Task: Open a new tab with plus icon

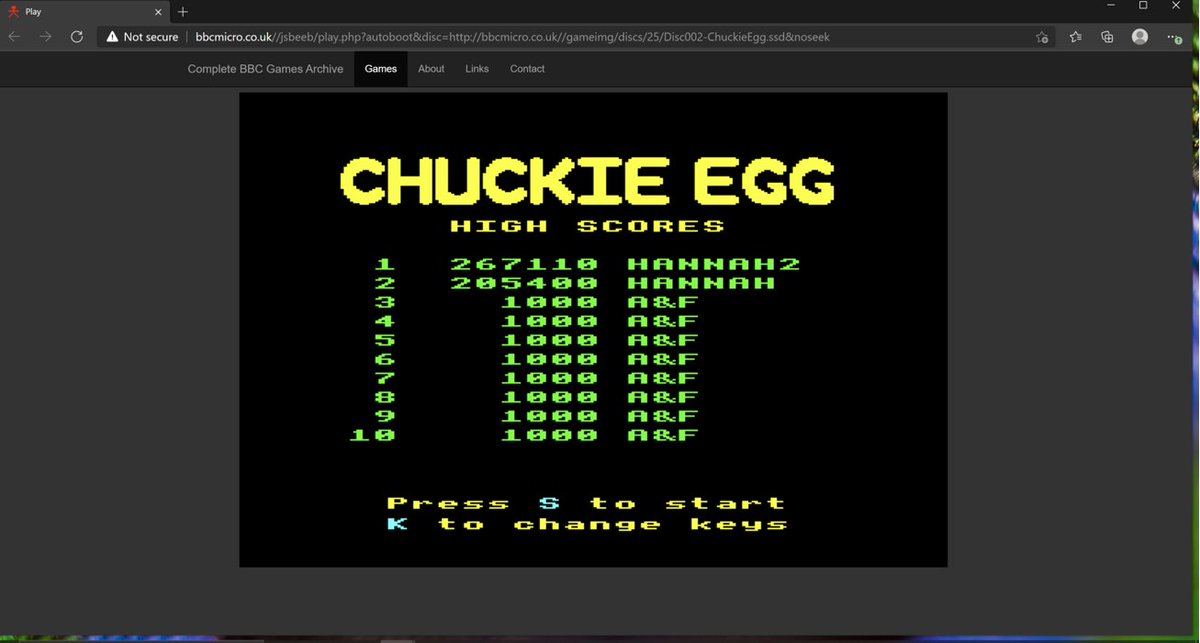Action: coord(182,11)
